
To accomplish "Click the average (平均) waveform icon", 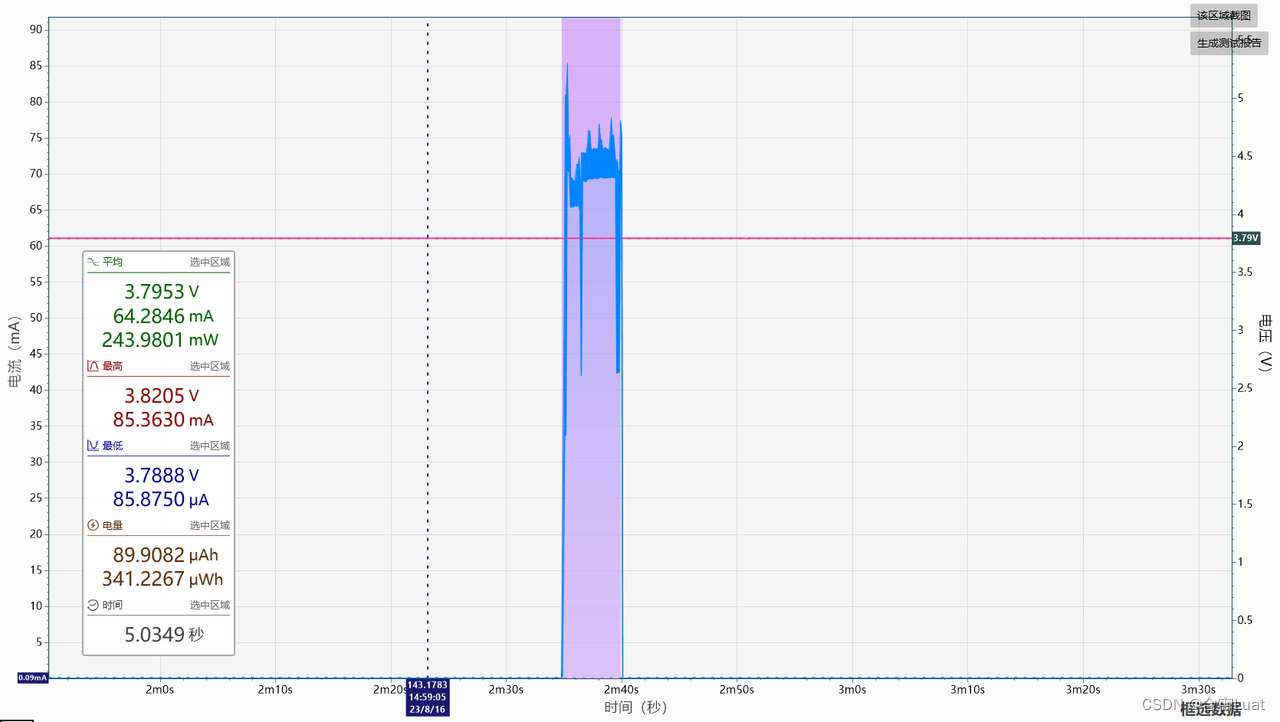I will (93, 262).
